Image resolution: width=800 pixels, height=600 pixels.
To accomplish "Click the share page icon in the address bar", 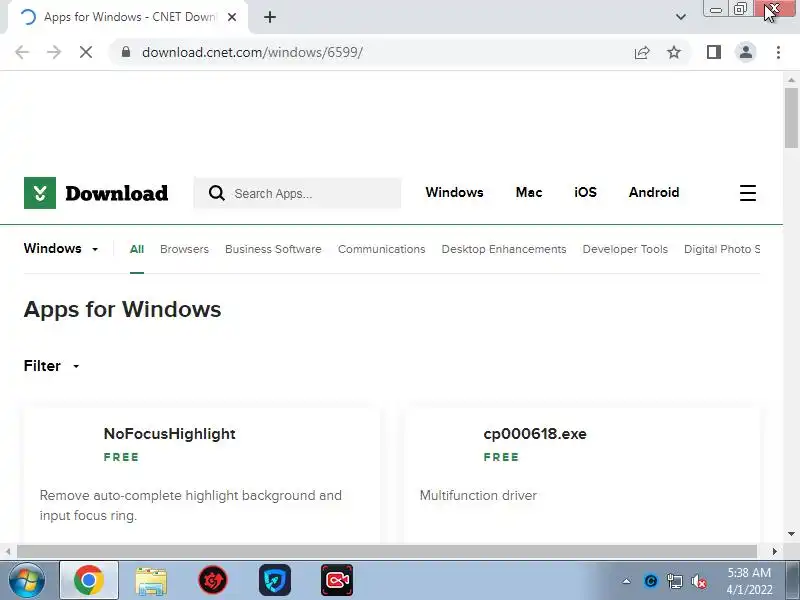I will click(642, 52).
